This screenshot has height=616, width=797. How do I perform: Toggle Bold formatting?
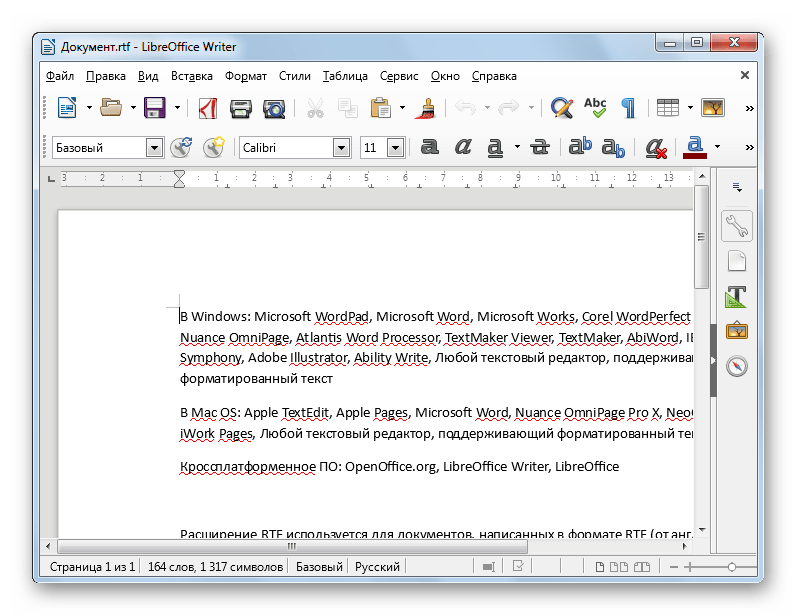pos(430,147)
